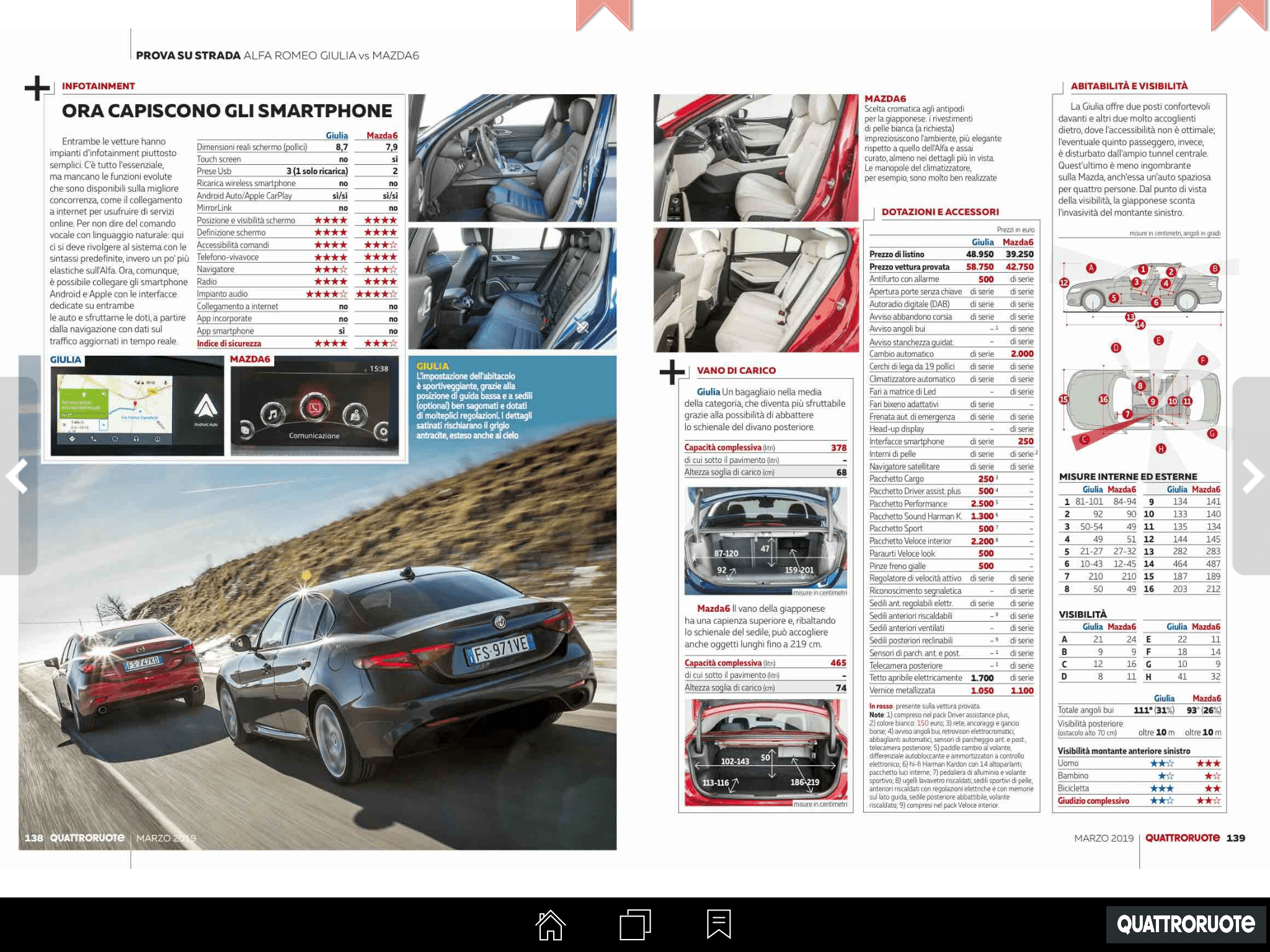Select the 'Prezzo di listino' row label
This screenshot has height=952, width=1270.
897,254
